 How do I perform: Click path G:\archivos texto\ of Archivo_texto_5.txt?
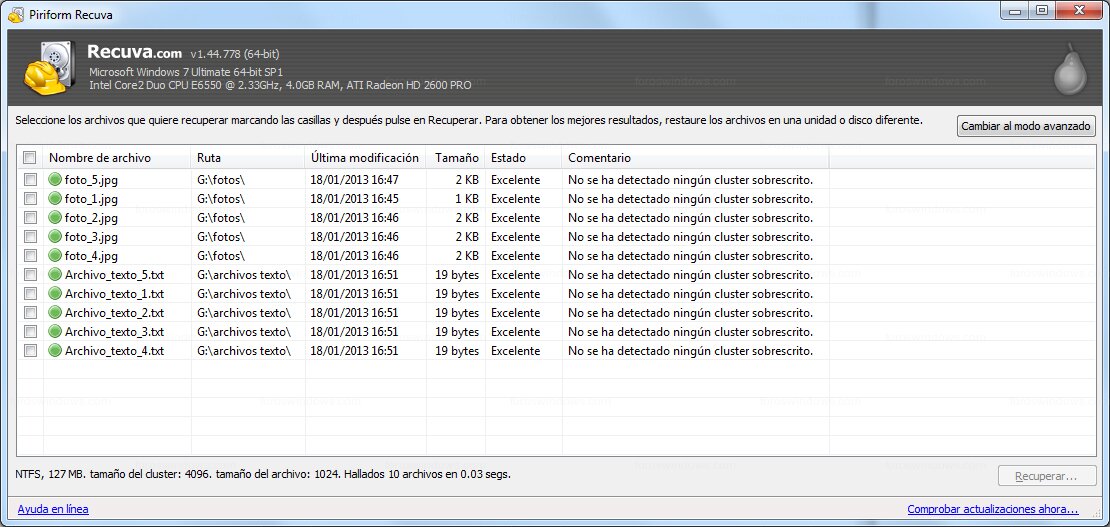[244, 275]
